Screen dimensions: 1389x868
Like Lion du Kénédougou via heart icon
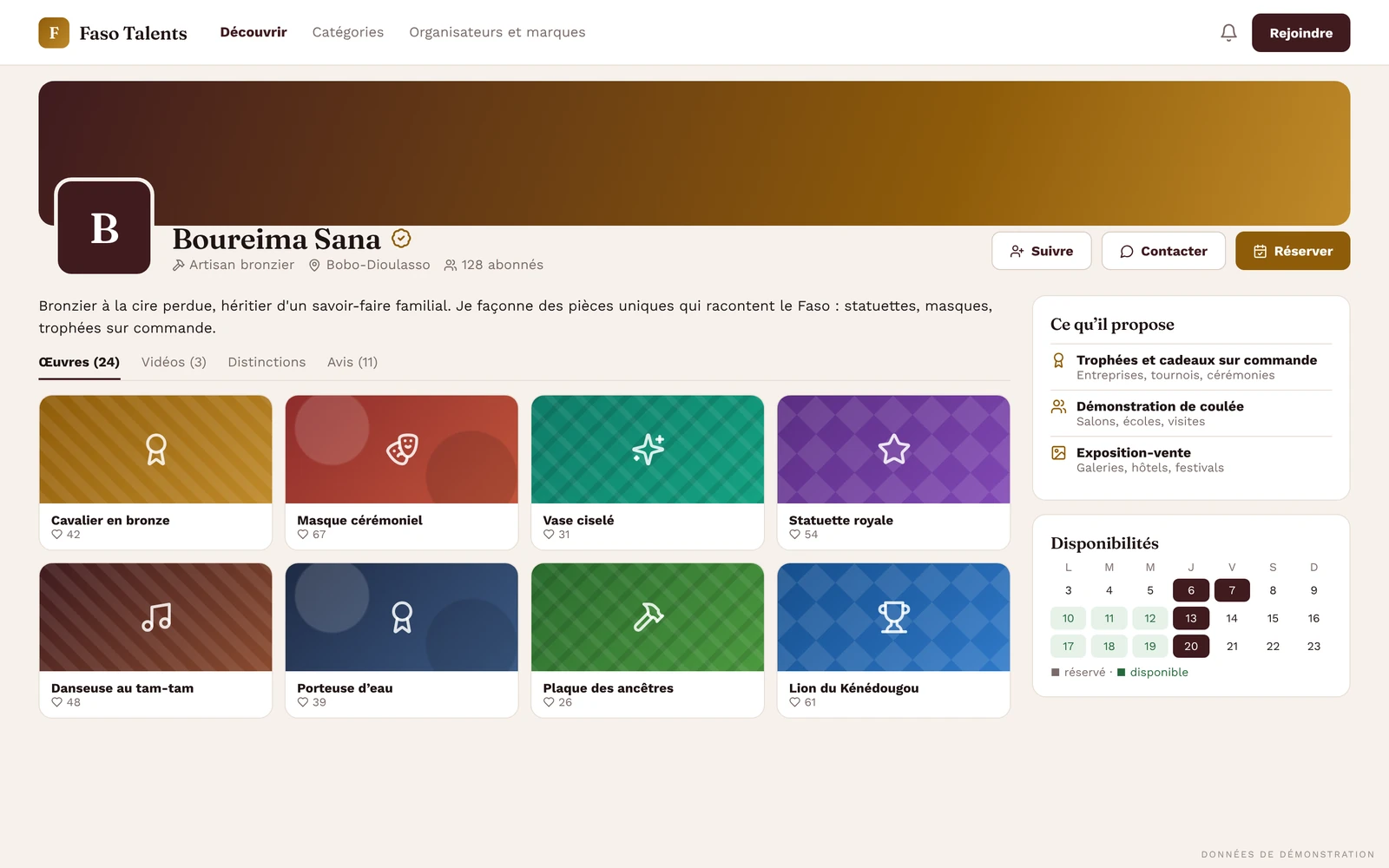[x=795, y=702]
